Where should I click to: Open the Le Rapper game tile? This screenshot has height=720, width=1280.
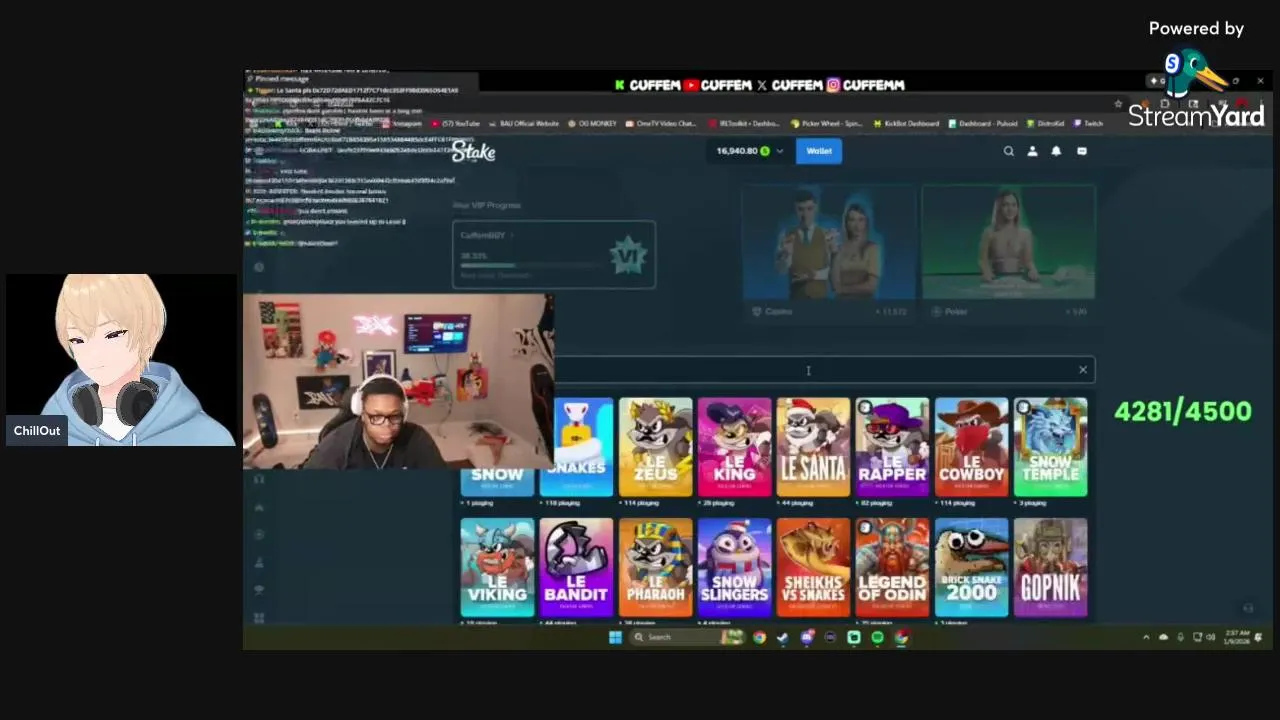pos(892,447)
